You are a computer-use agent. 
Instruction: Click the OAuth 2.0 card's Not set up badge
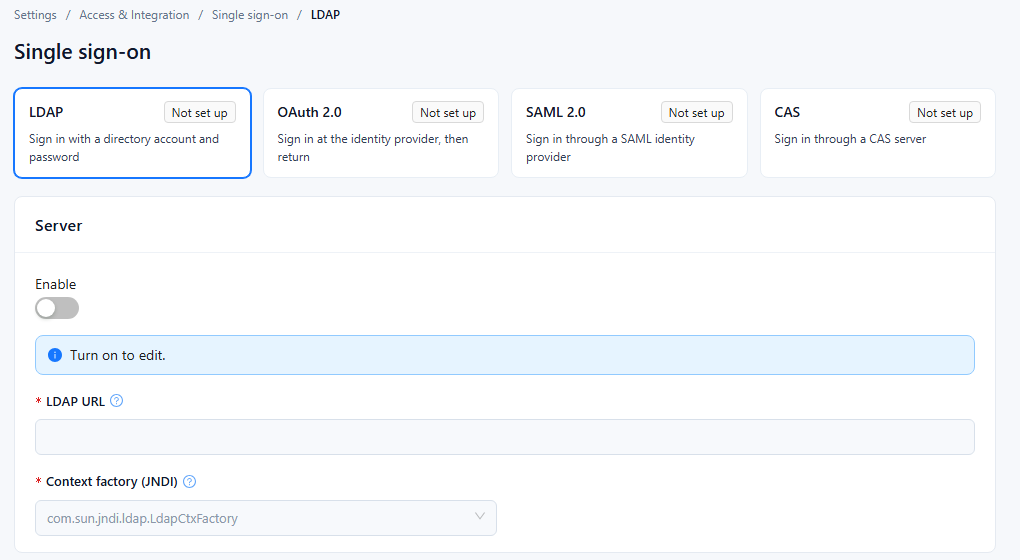click(448, 113)
